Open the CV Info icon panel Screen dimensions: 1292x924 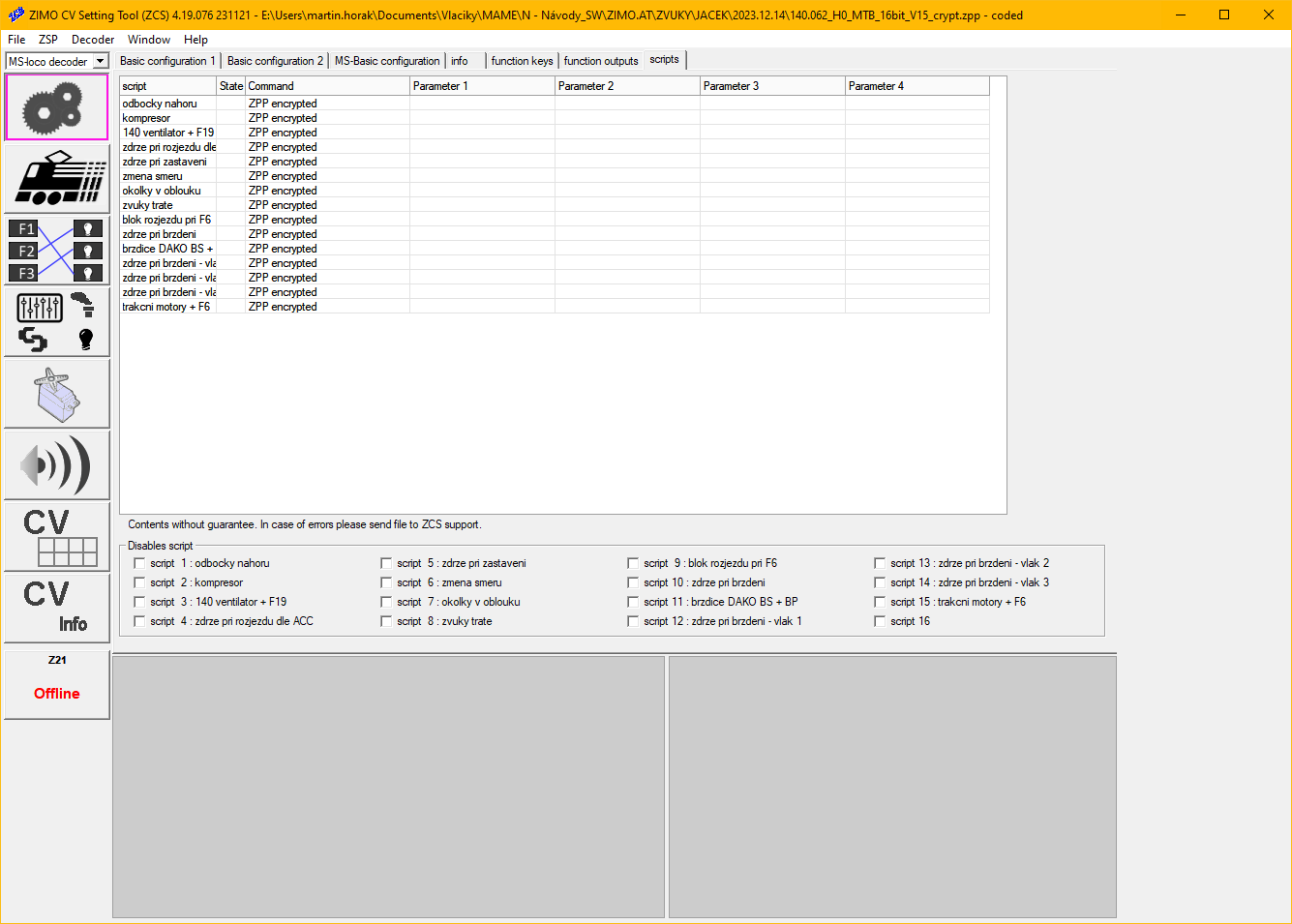(x=56, y=609)
